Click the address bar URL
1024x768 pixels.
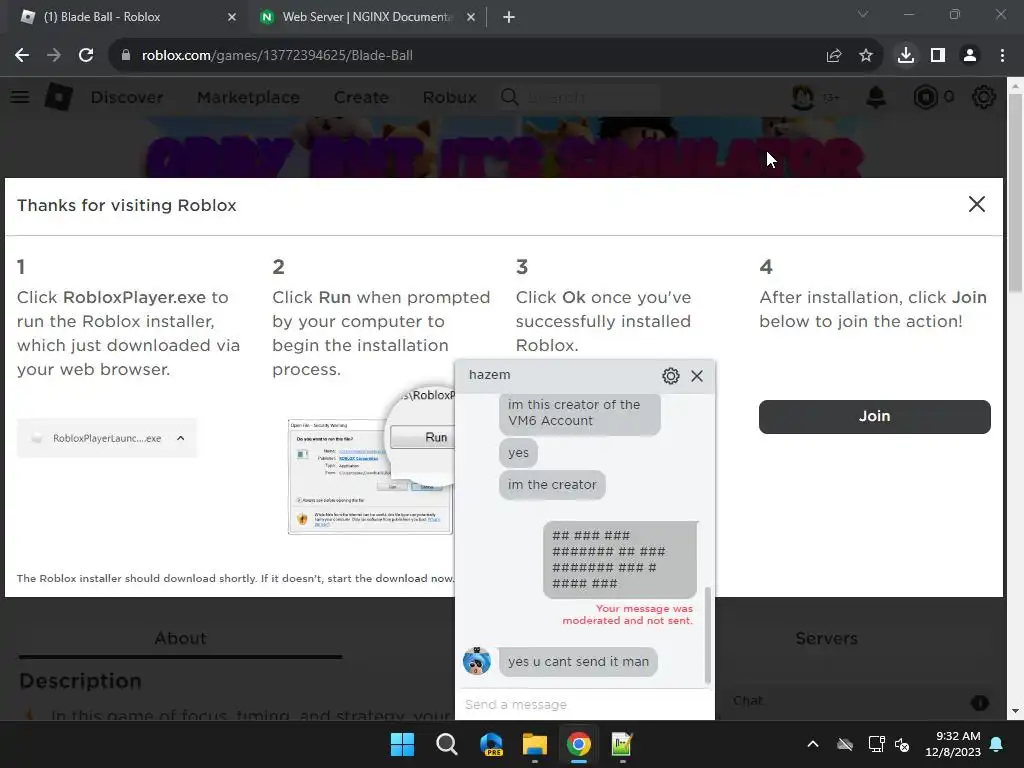pos(277,56)
